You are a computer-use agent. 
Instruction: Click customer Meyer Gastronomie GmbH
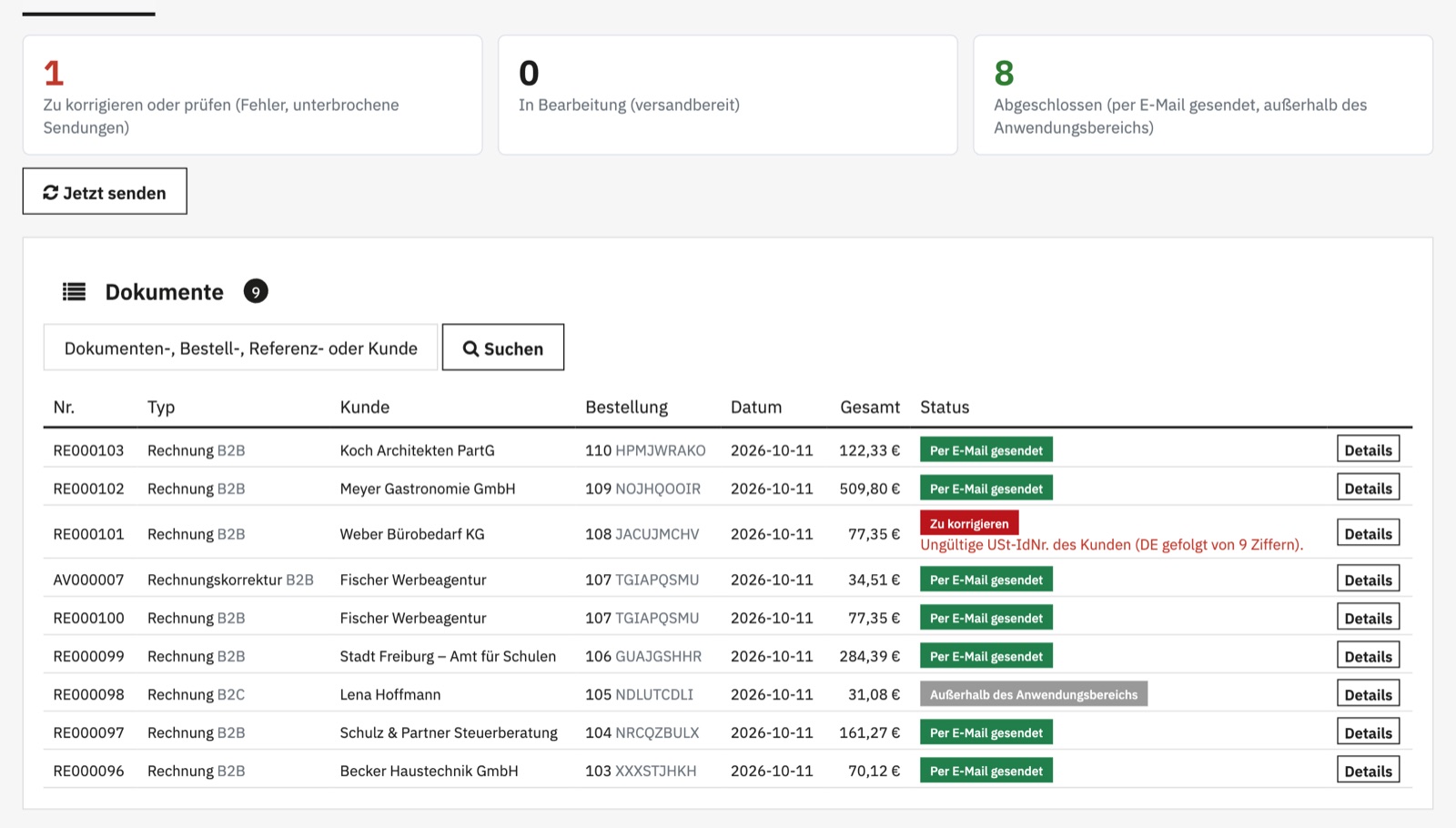(x=428, y=489)
